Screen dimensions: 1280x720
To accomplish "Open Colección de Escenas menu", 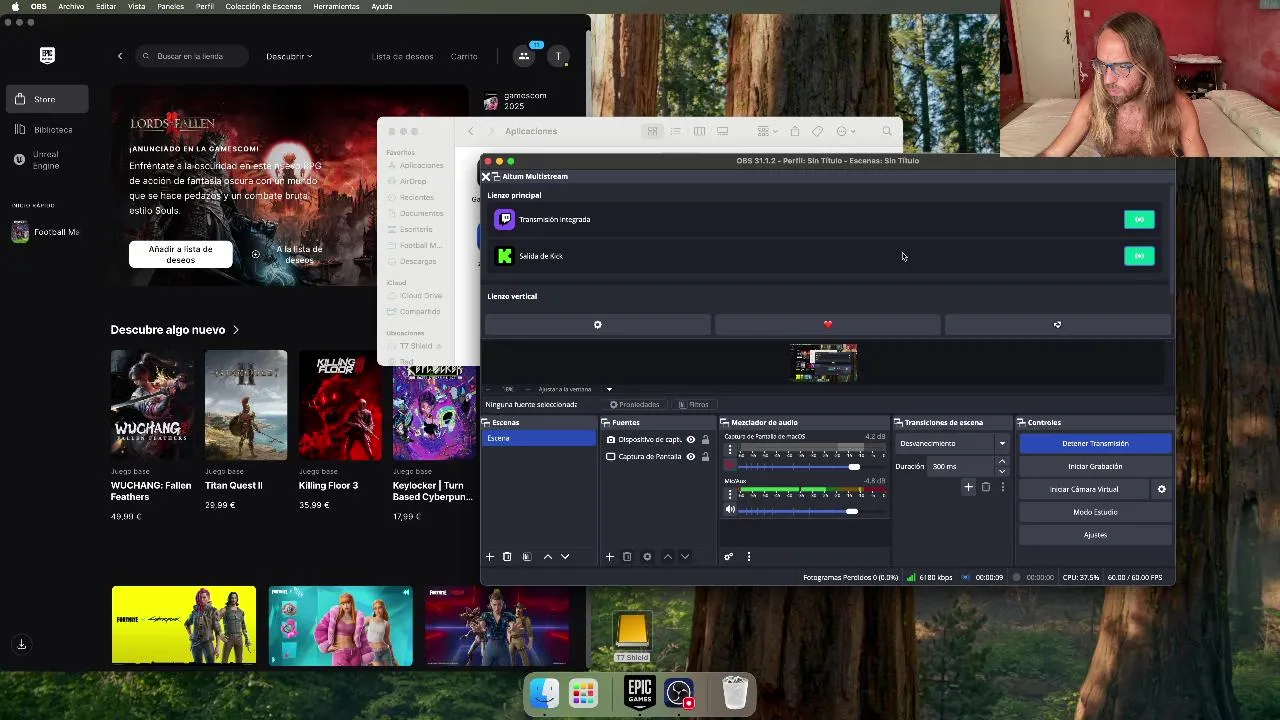I will [x=263, y=6].
